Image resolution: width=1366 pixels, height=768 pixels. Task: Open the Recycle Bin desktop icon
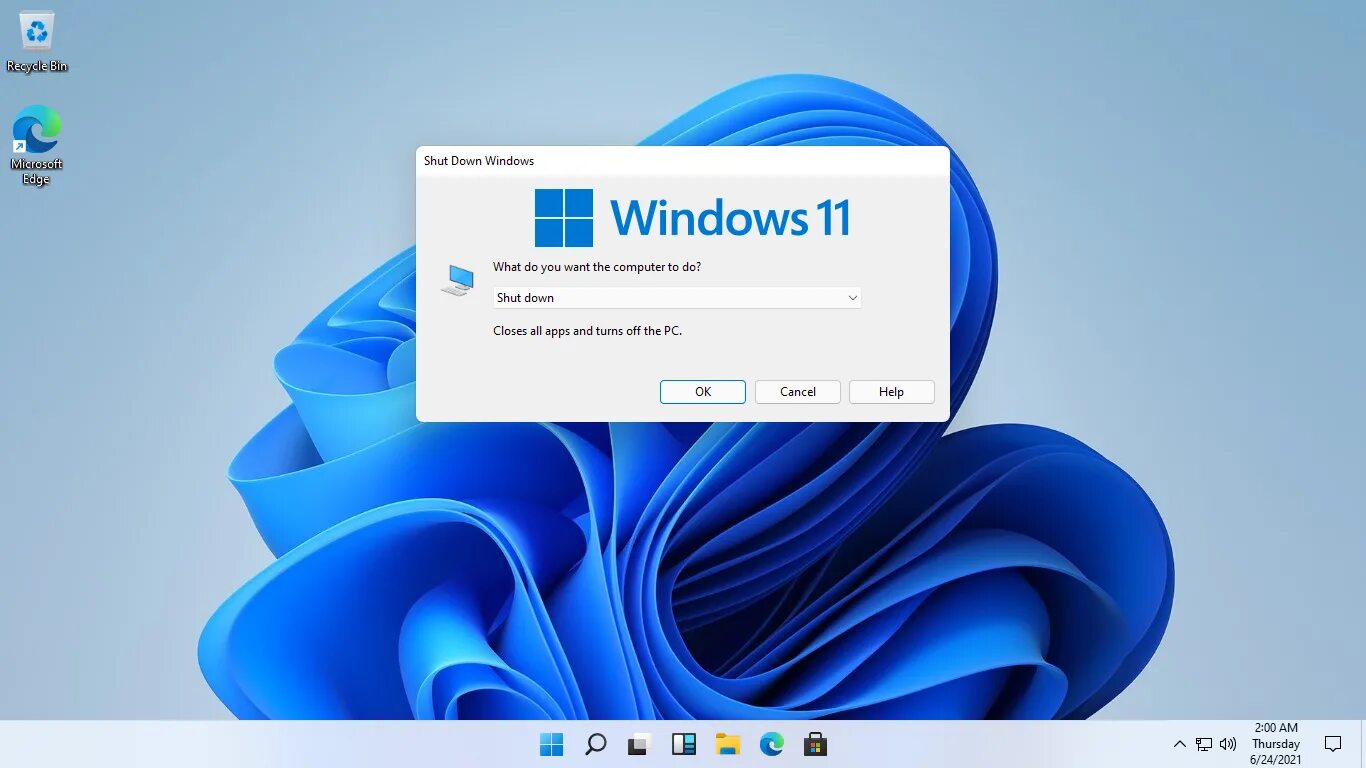[37, 42]
